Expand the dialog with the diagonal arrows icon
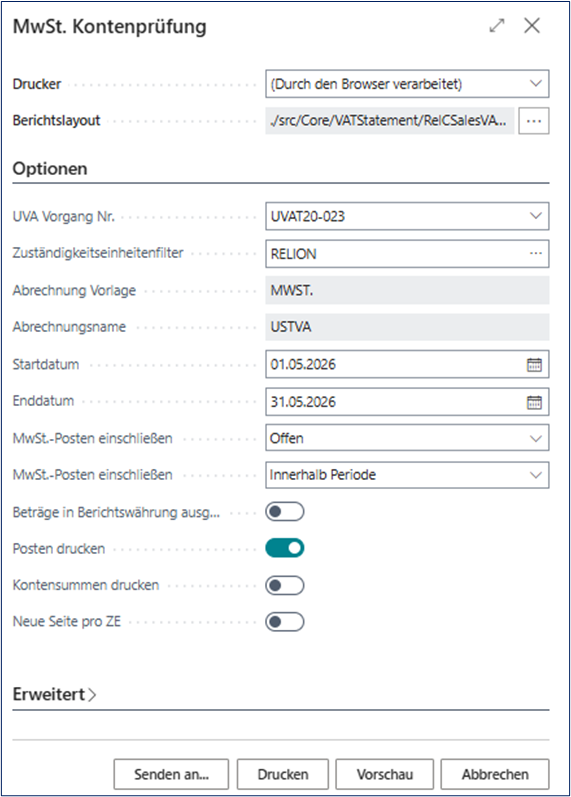The width and height of the screenshot is (571, 797). (x=497, y=25)
